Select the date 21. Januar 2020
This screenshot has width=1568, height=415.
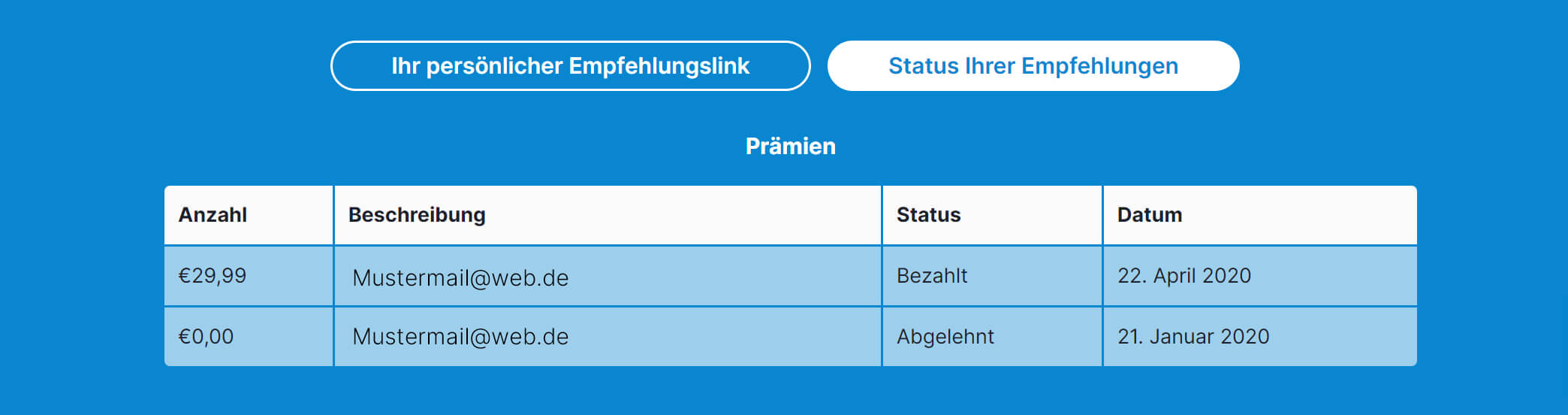(1193, 337)
